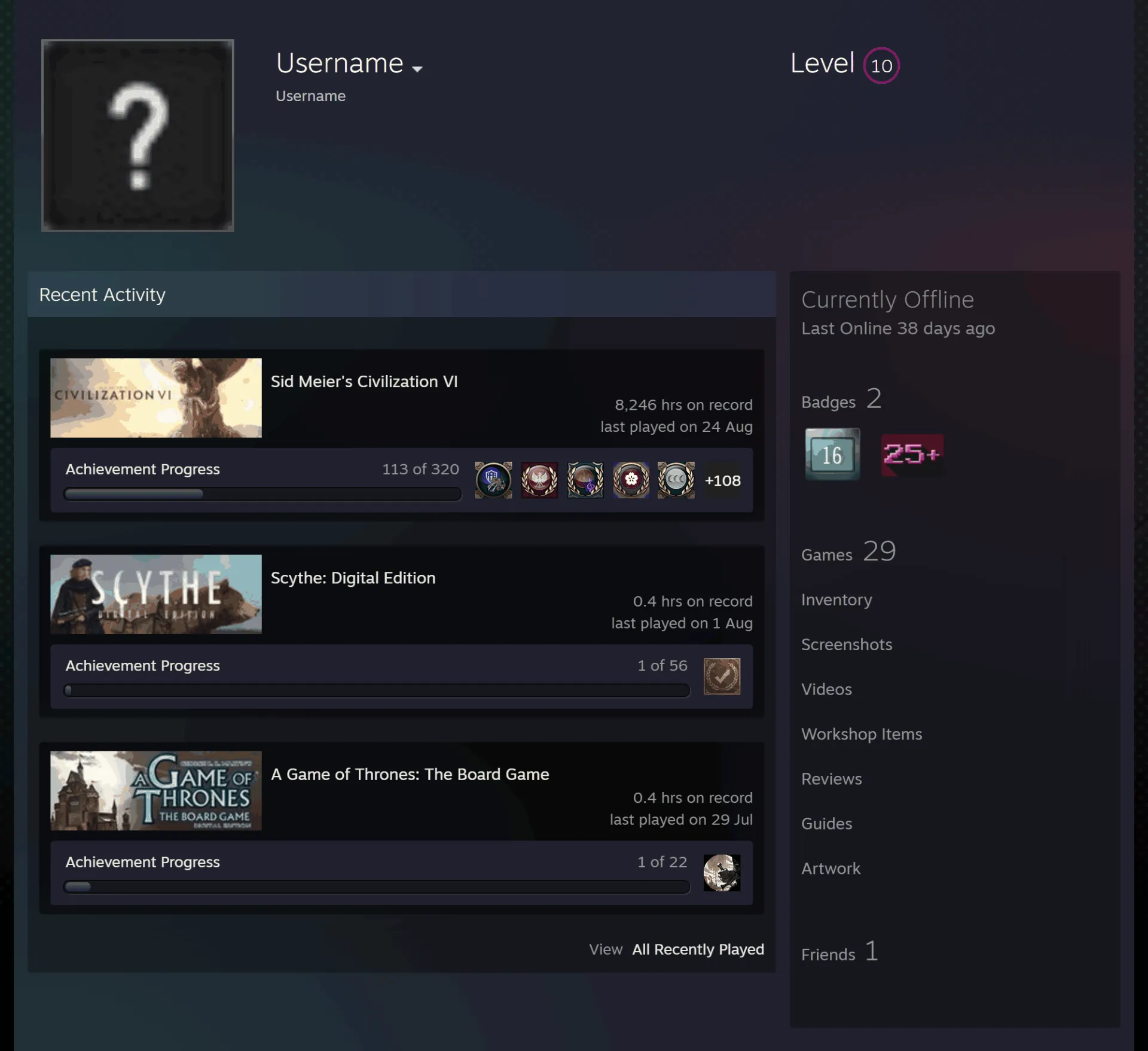Go to Artwork page
This screenshot has height=1051, width=1148.
831,869
